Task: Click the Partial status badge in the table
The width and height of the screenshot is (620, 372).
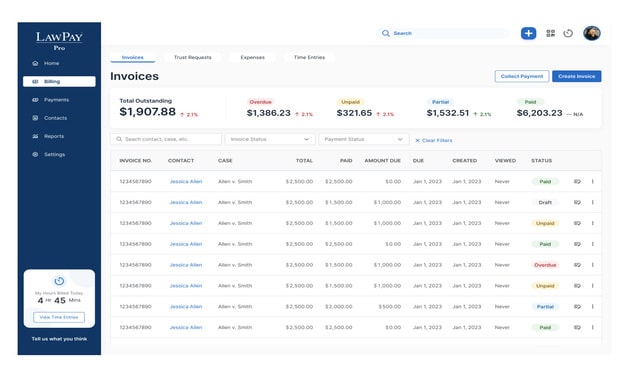Action: [545, 307]
